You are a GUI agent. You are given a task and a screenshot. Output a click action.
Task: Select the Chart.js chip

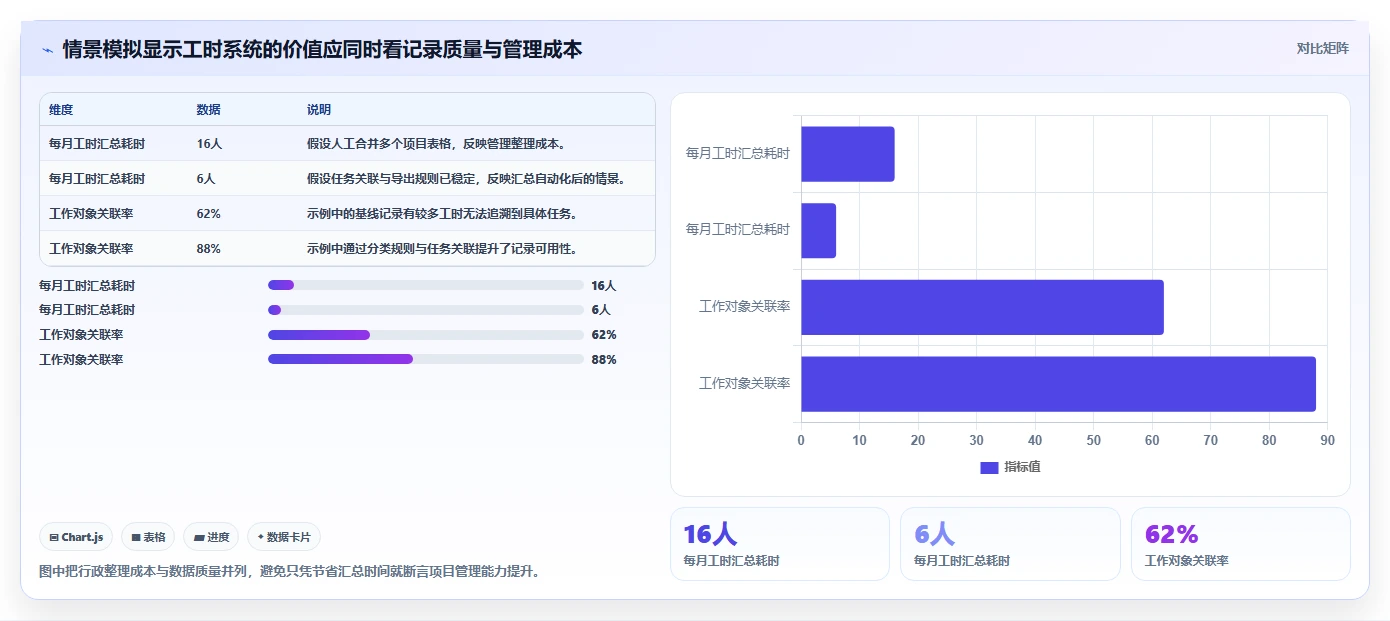click(x=76, y=537)
